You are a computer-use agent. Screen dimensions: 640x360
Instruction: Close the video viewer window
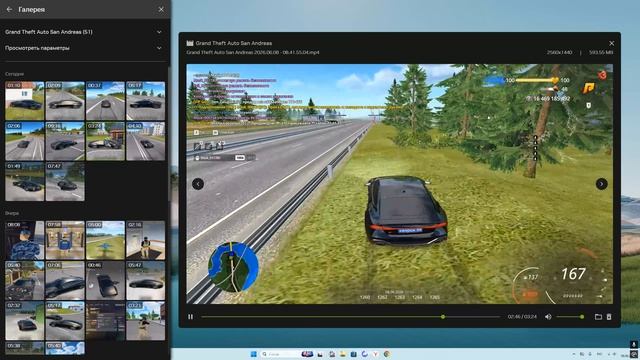pos(611,43)
